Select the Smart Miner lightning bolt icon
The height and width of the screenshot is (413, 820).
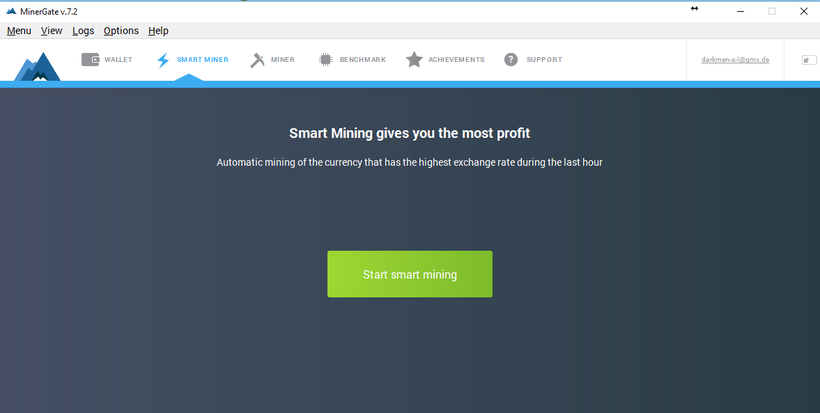pyautogui.click(x=163, y=60)
